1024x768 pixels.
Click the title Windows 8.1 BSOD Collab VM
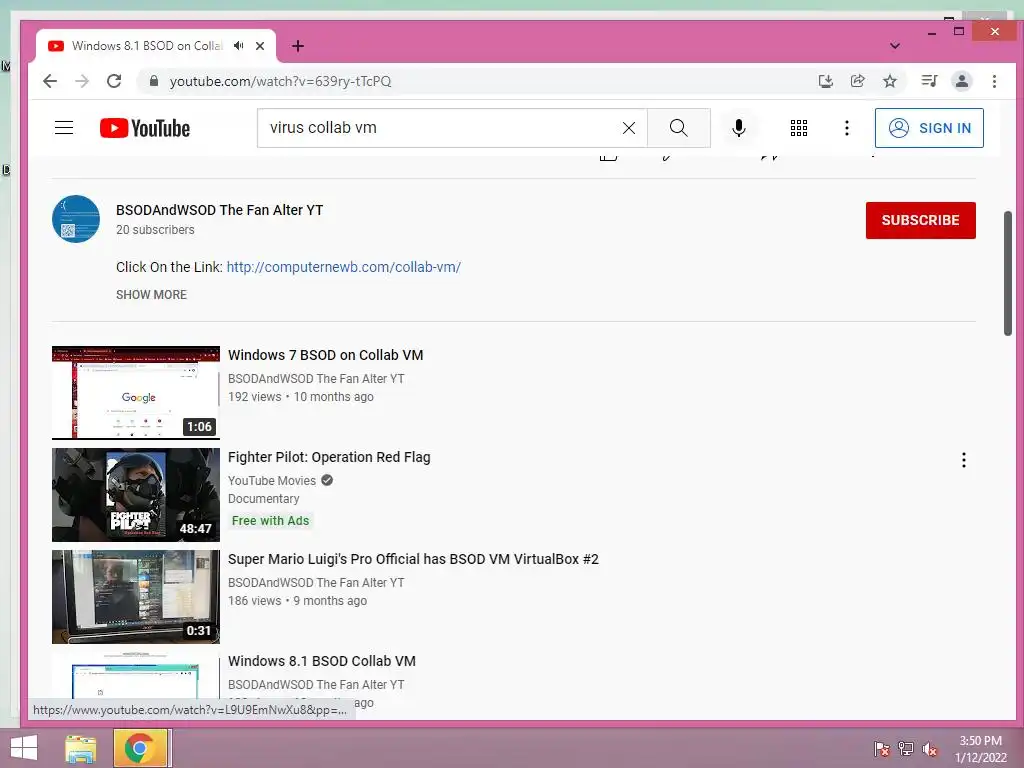point(321,661)
